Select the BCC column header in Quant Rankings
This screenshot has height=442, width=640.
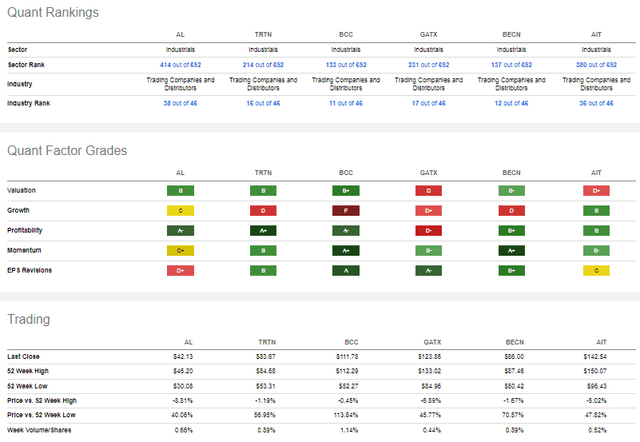[x=343, y=33]
